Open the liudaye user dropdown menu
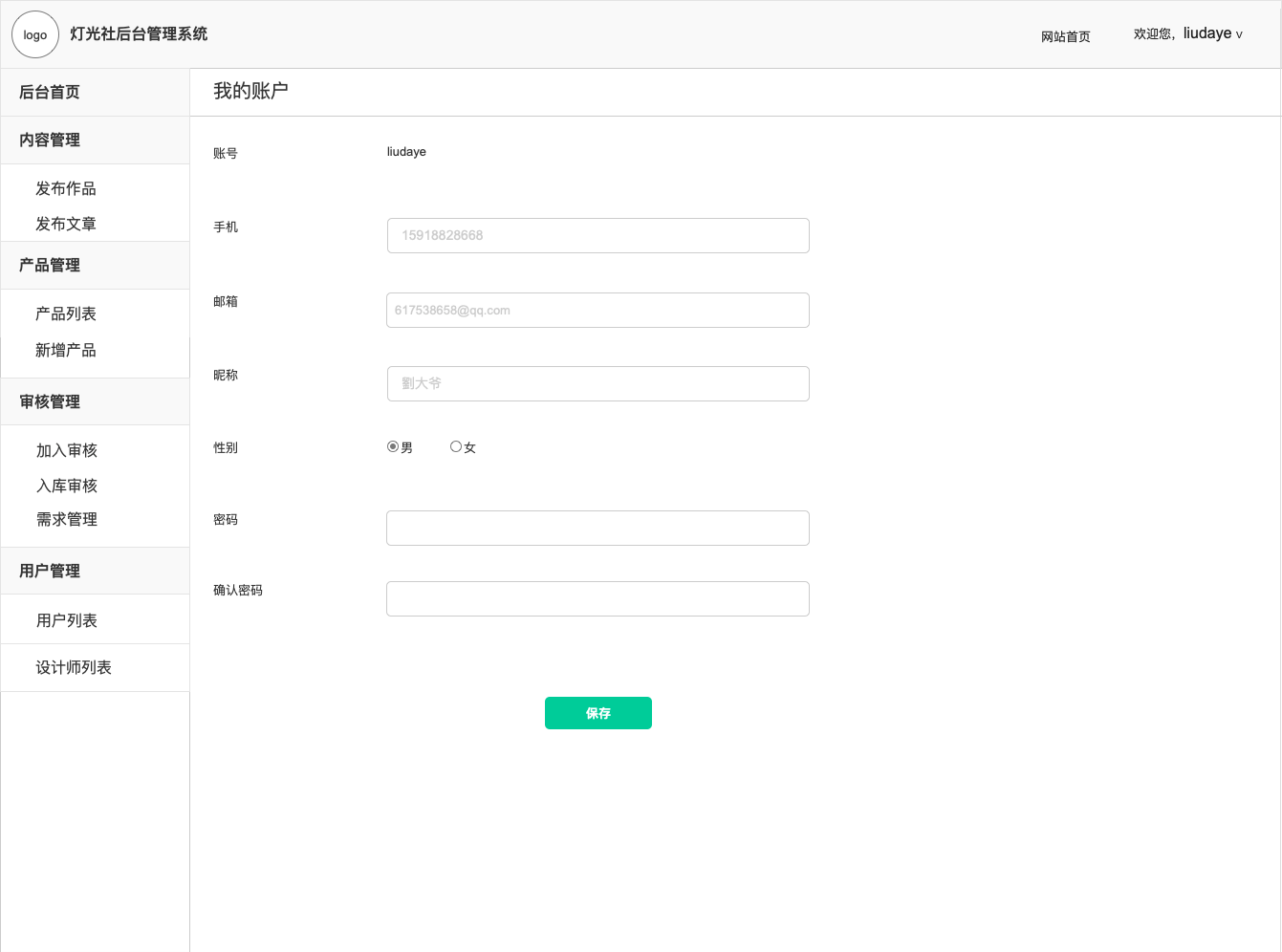1282x952 pixels. tap(1210, 34)
